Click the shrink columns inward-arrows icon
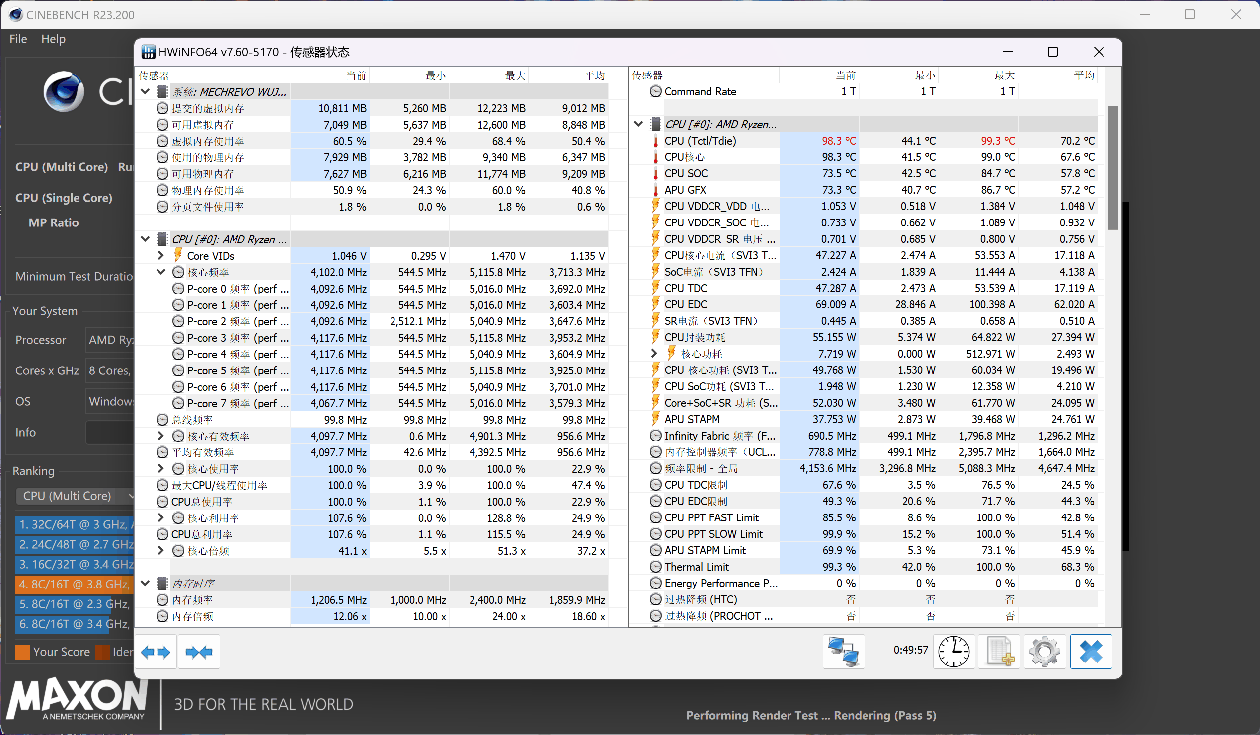Viewport: 1260px width, 735px height. click(199, 653)
